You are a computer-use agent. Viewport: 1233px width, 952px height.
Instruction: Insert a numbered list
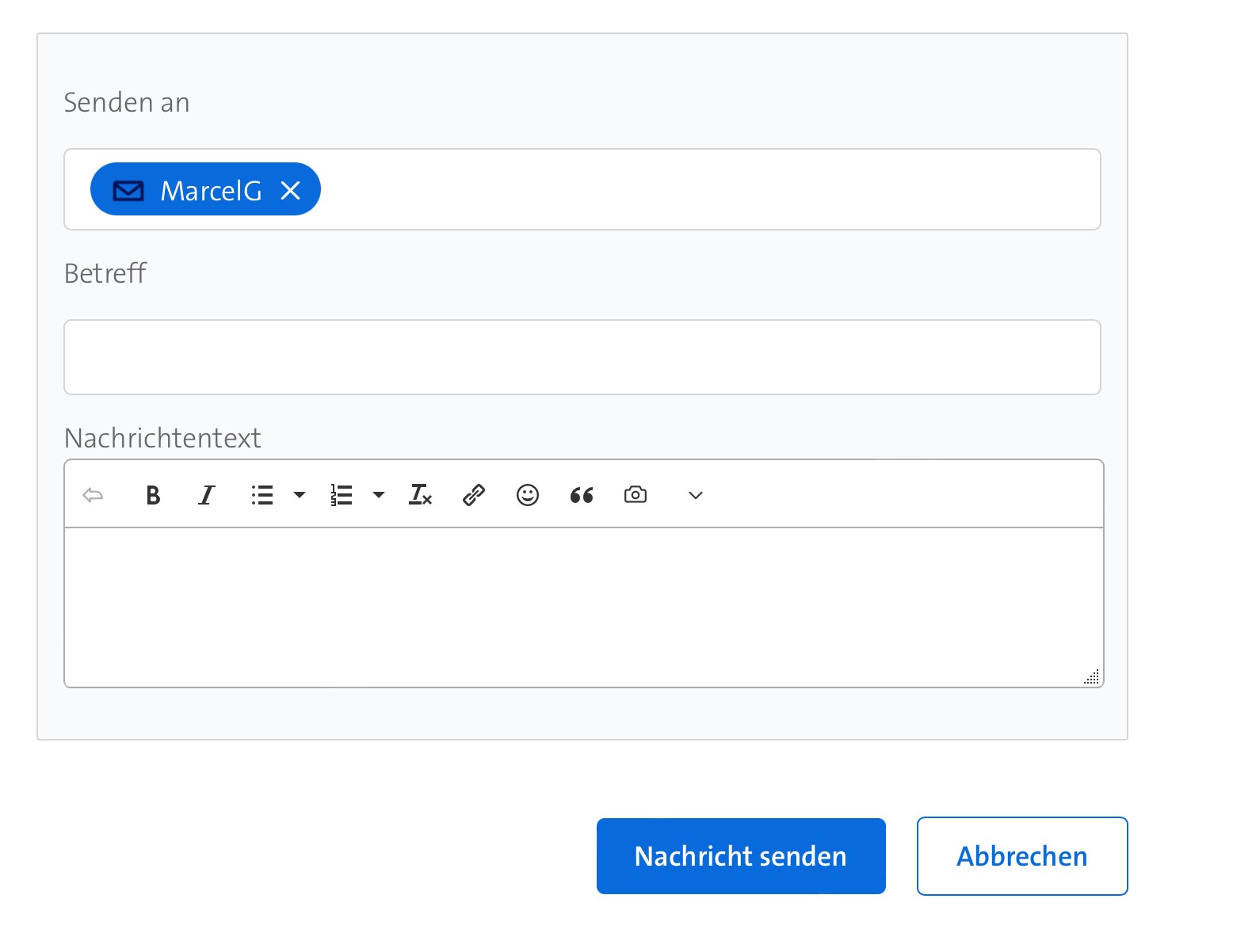click(x=342, y=495)
